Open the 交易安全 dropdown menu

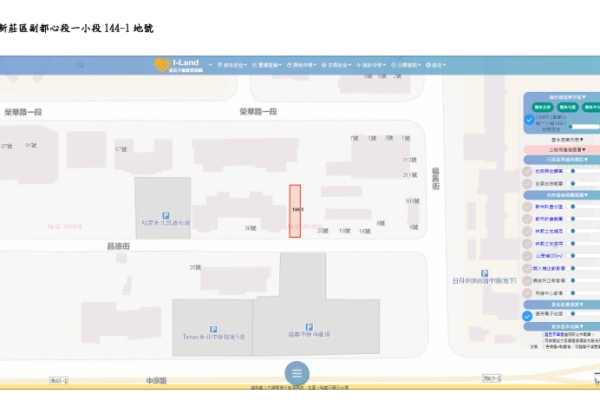point(336,65)
